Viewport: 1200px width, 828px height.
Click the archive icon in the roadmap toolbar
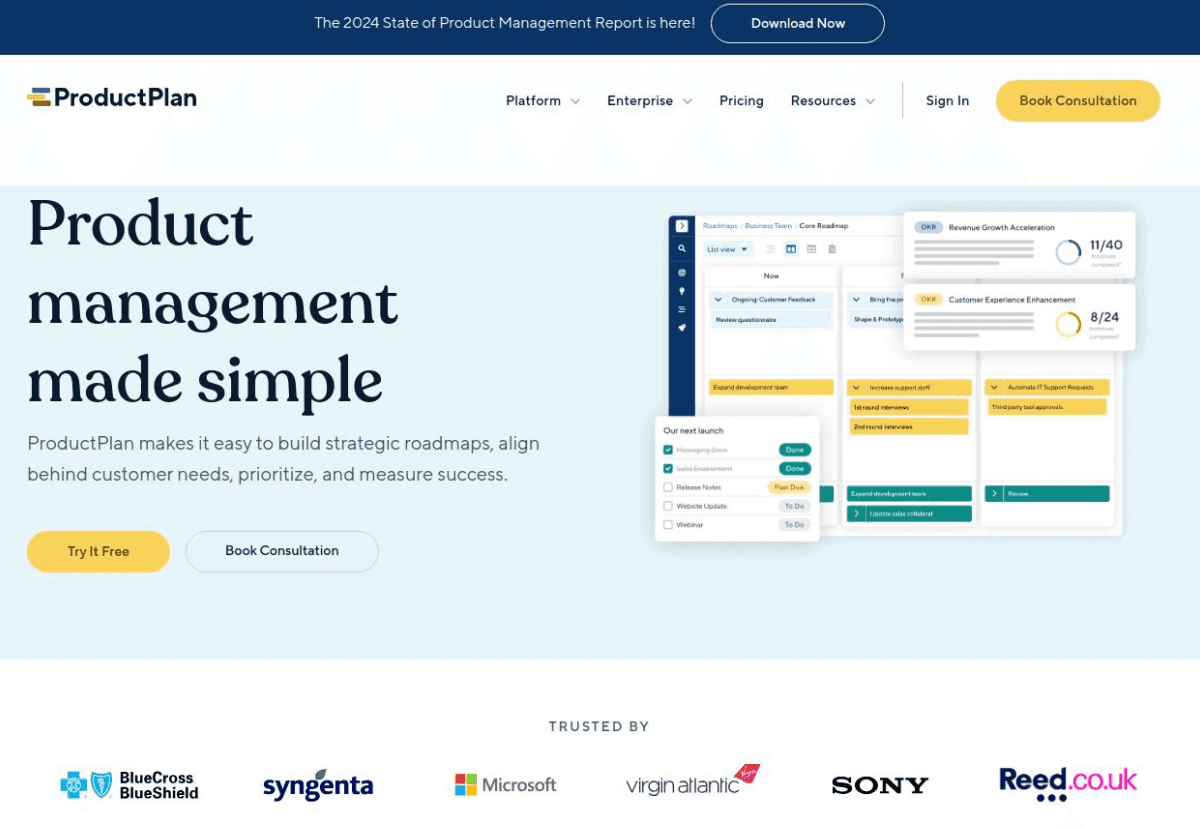pyautogui.click(x=831, y=249)
